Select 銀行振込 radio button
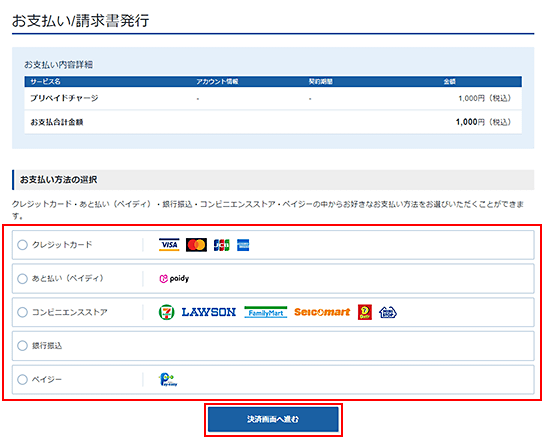Screen dimensions: 550x448 22,346
